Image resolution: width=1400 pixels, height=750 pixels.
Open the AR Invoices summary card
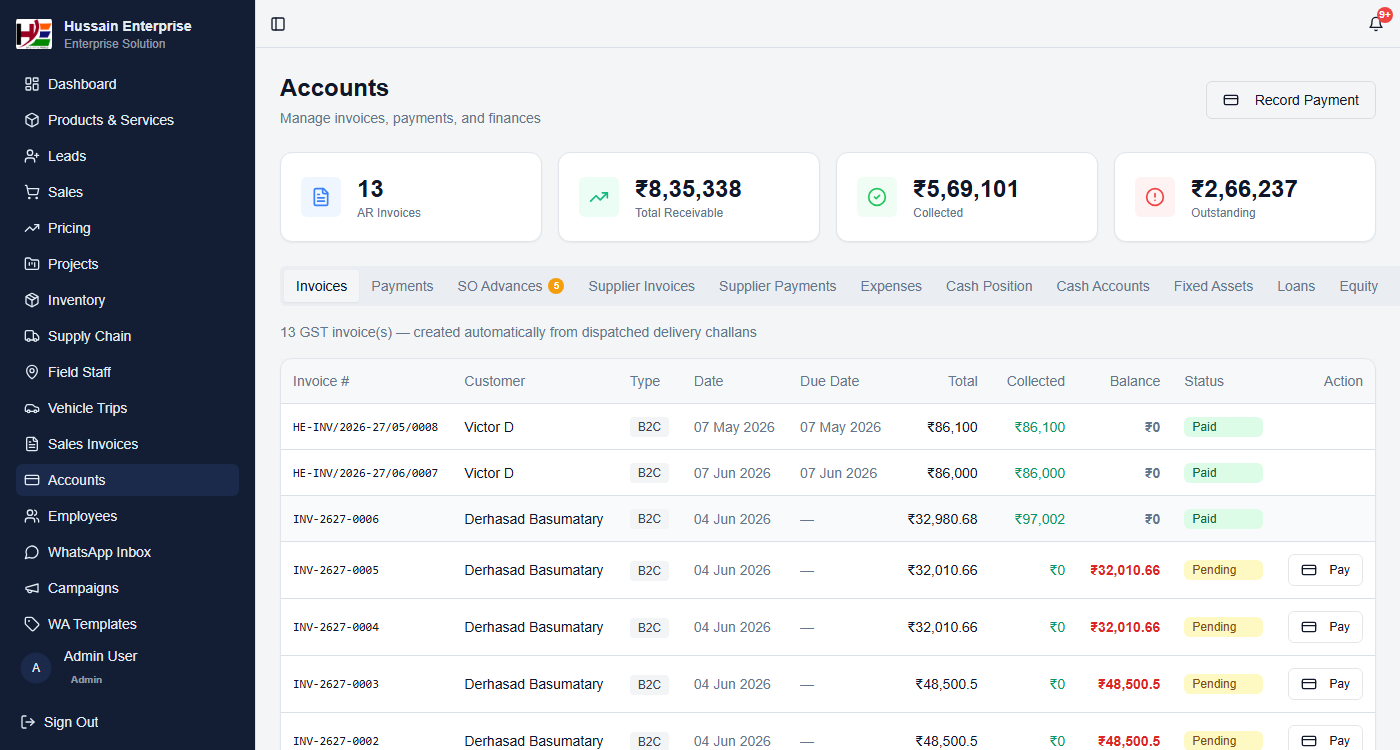pyautogui.click(x=411, y=197)
